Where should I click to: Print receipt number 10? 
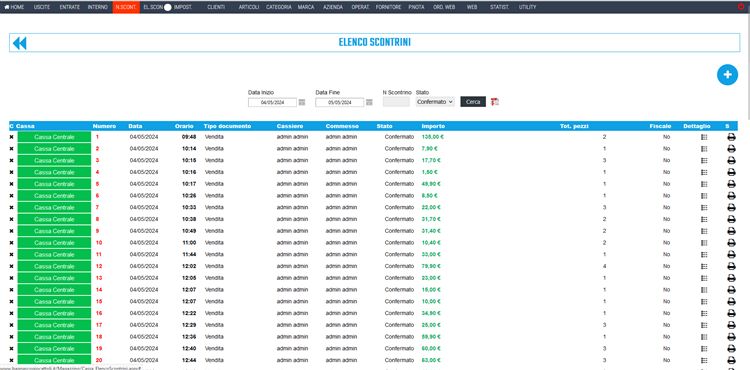[731, 243]
